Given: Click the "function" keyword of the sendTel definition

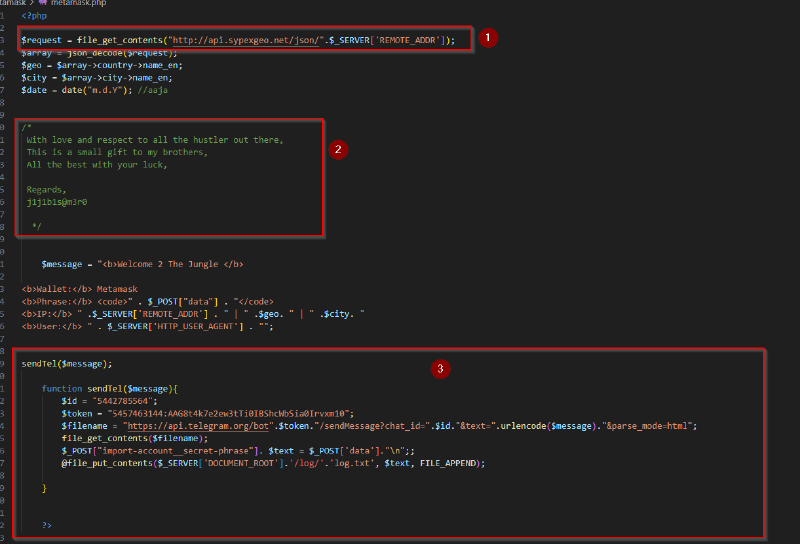Looking at the screenshot, I should (x=62, y=389).
